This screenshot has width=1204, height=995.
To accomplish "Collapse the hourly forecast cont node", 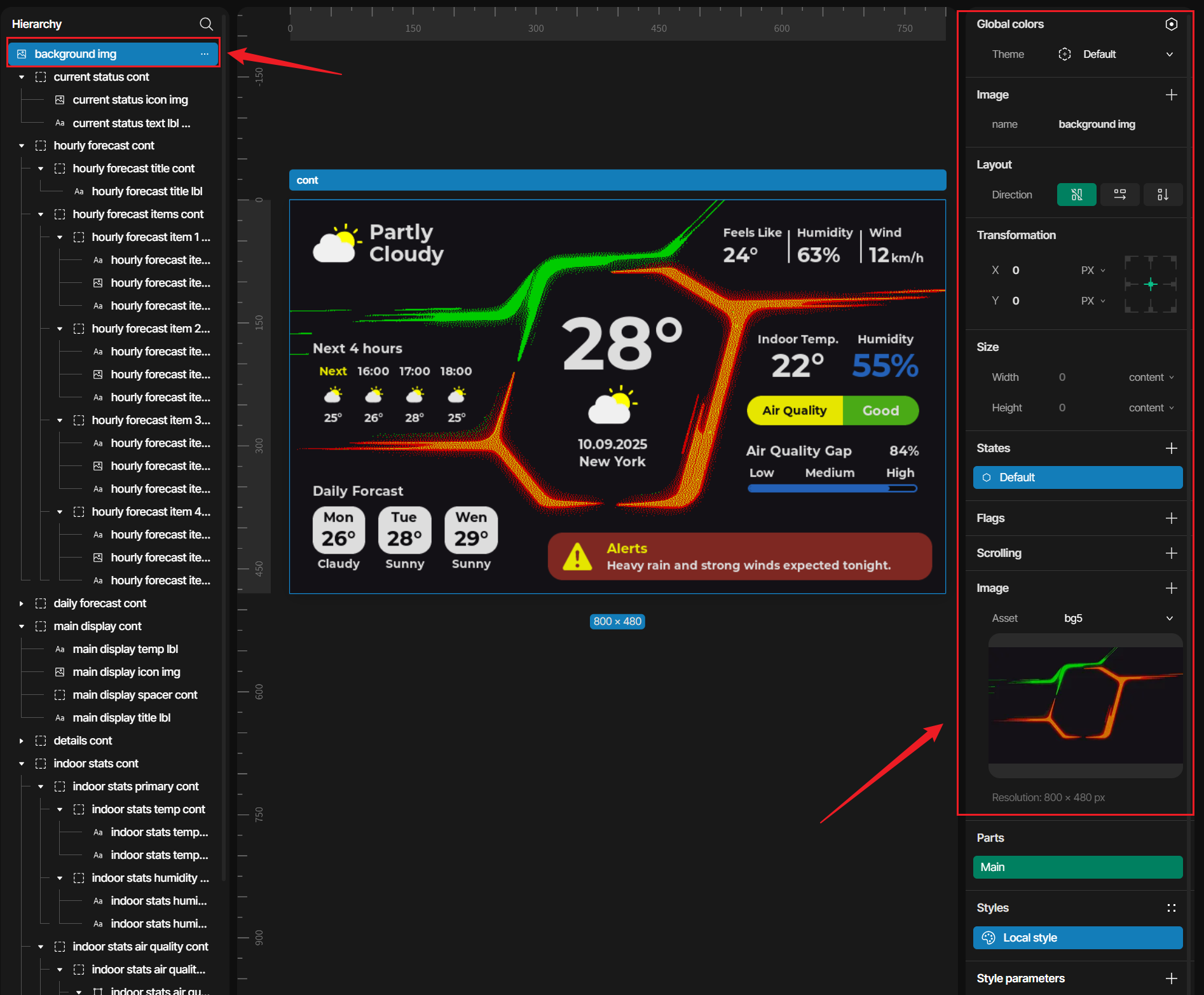I will pos(22,146).
